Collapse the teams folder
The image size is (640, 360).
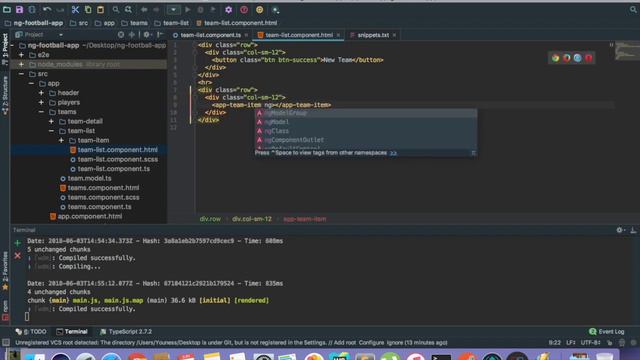[x=41, y=111]
